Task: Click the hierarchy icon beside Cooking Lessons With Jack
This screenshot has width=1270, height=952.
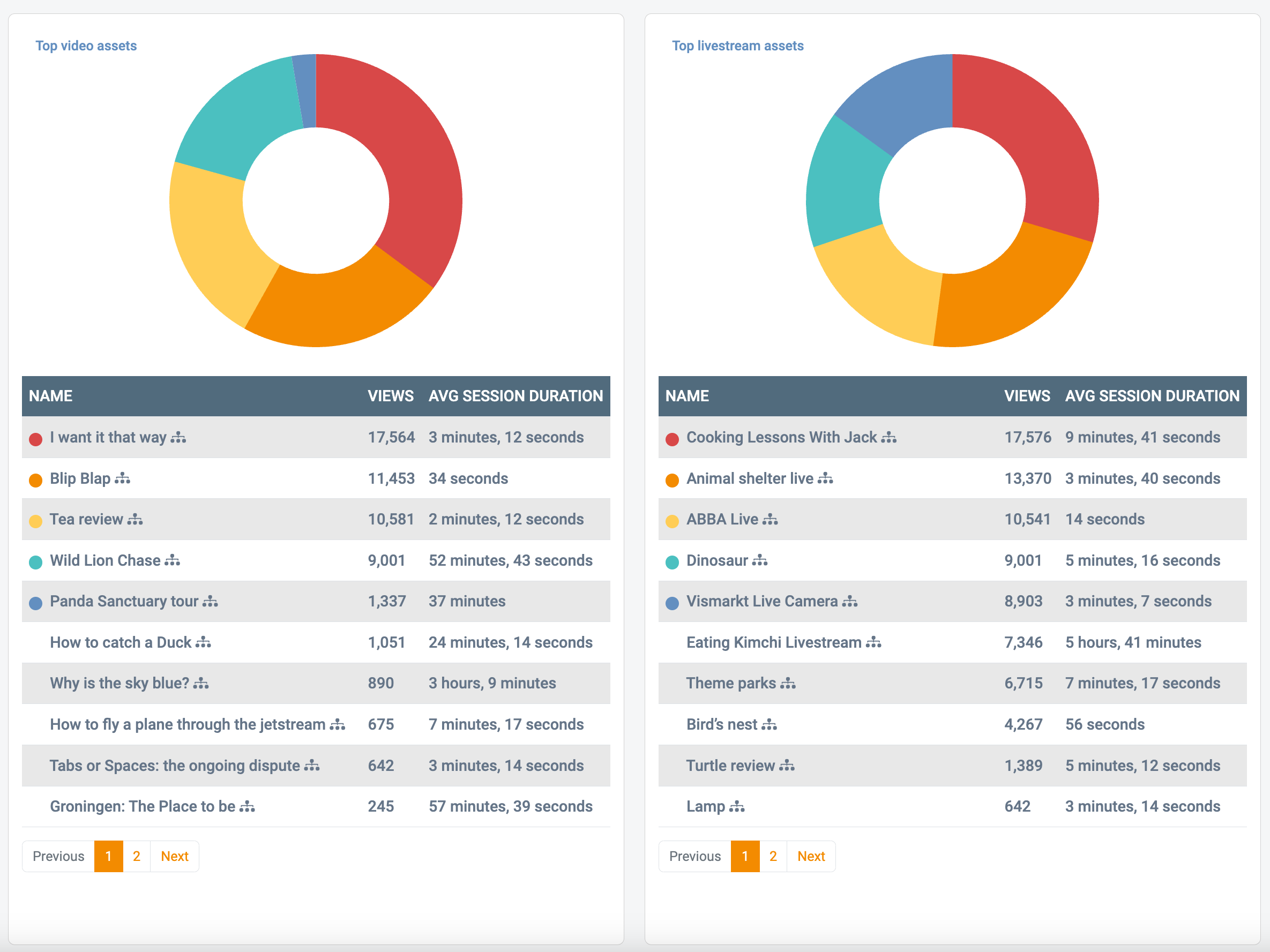Action: coord(889,437)
